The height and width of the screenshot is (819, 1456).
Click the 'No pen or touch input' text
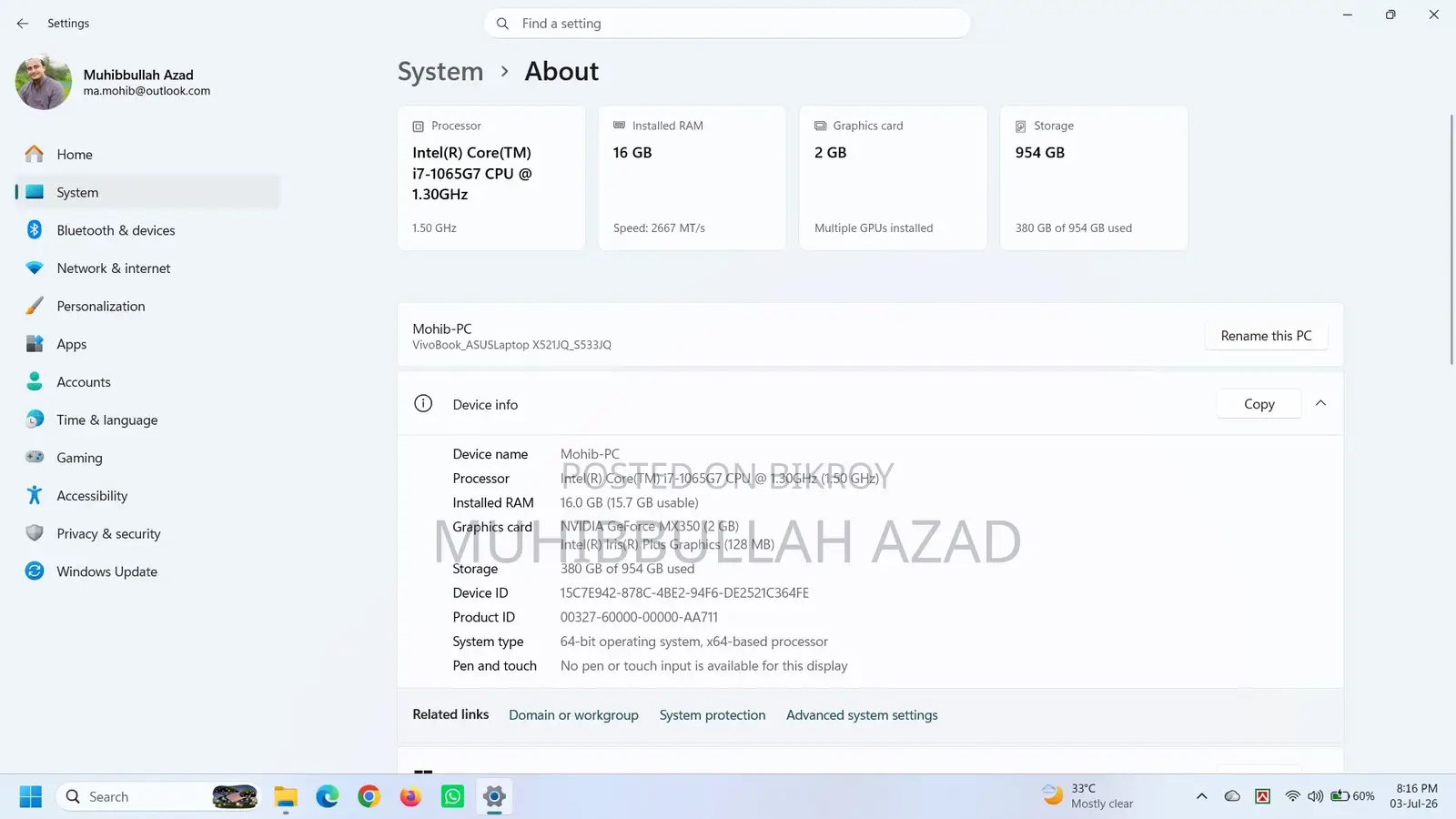point(703,666)
